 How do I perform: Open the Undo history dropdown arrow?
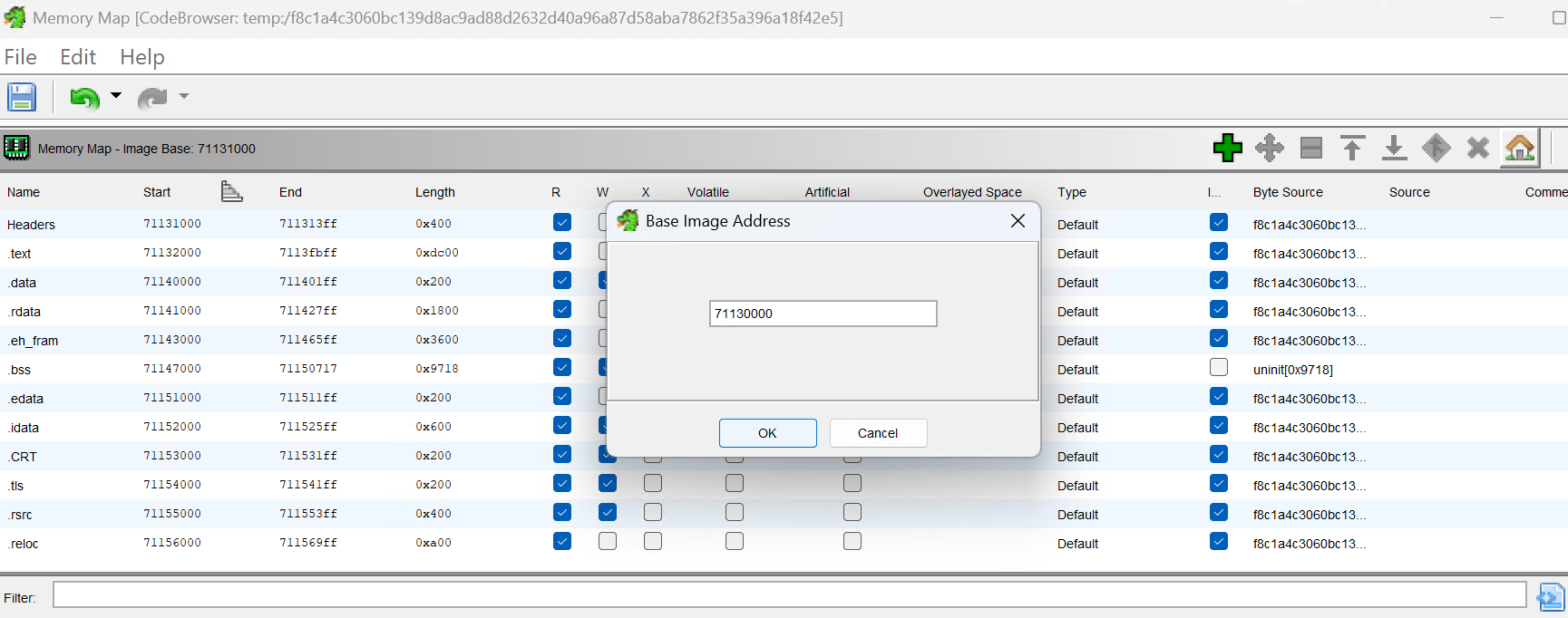[x=116, y=95]
